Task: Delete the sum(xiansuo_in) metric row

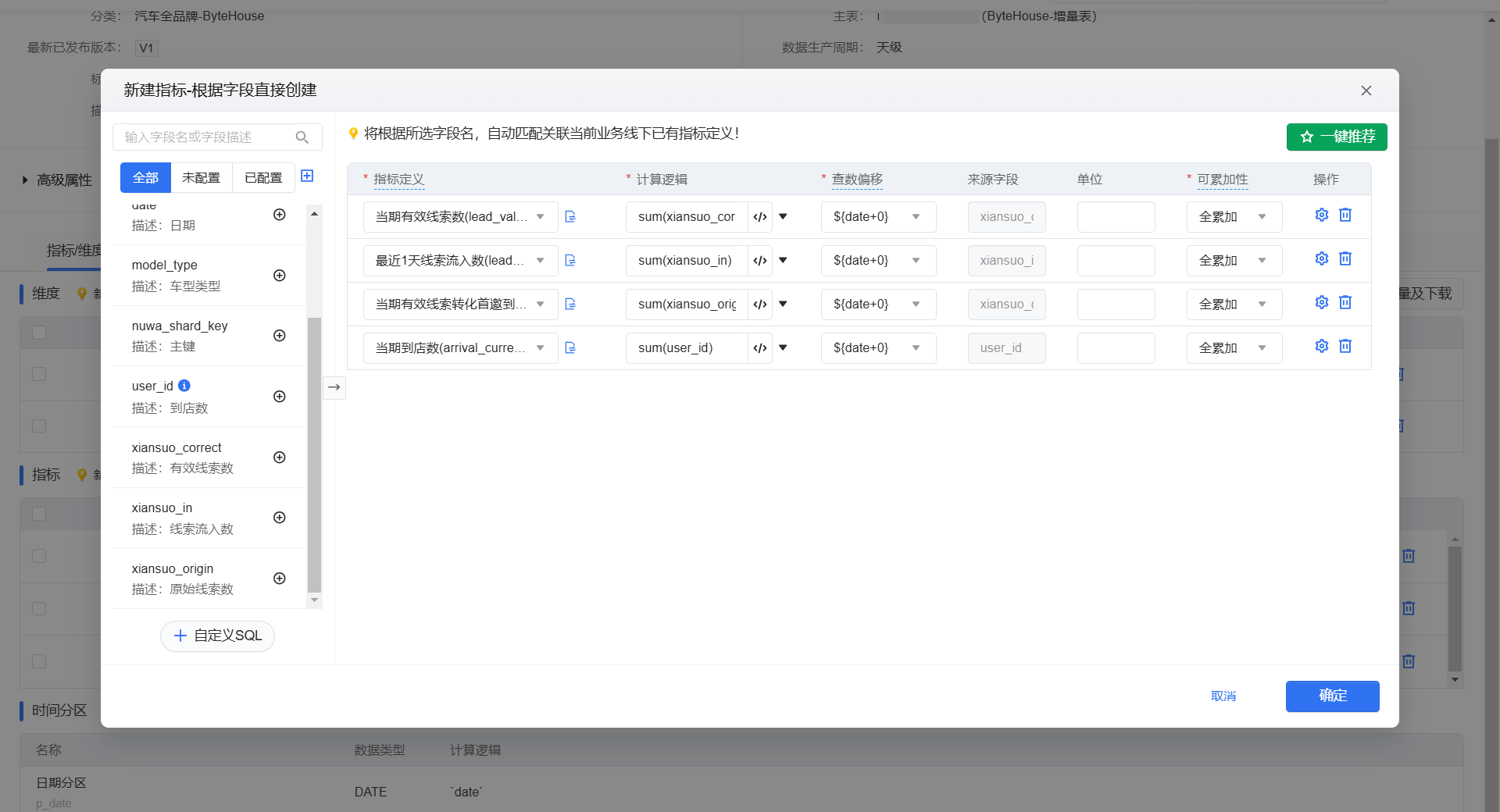Action: (x=1345, y=258)
